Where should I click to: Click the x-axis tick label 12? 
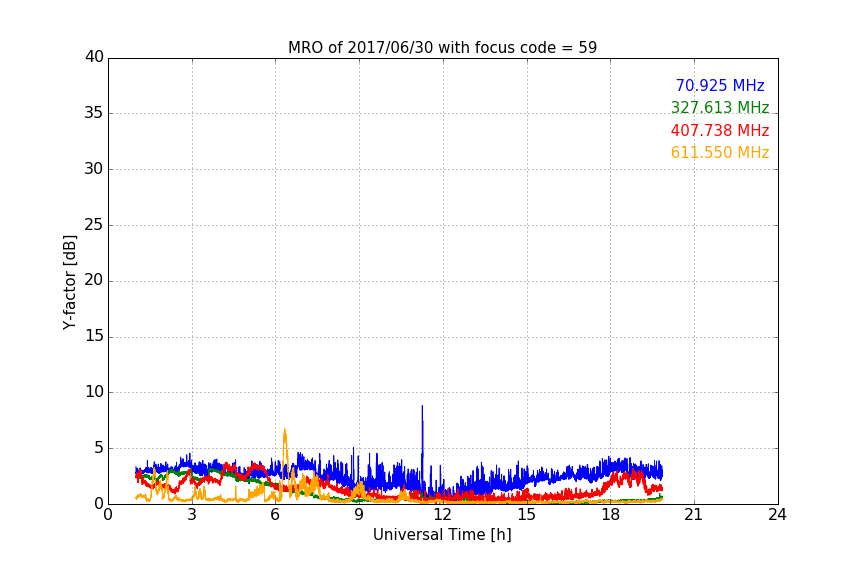click(442, 515)
